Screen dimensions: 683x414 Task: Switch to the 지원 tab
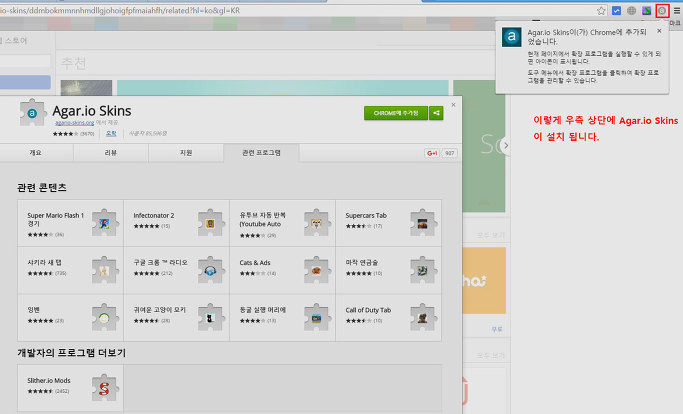coord(186,153)
